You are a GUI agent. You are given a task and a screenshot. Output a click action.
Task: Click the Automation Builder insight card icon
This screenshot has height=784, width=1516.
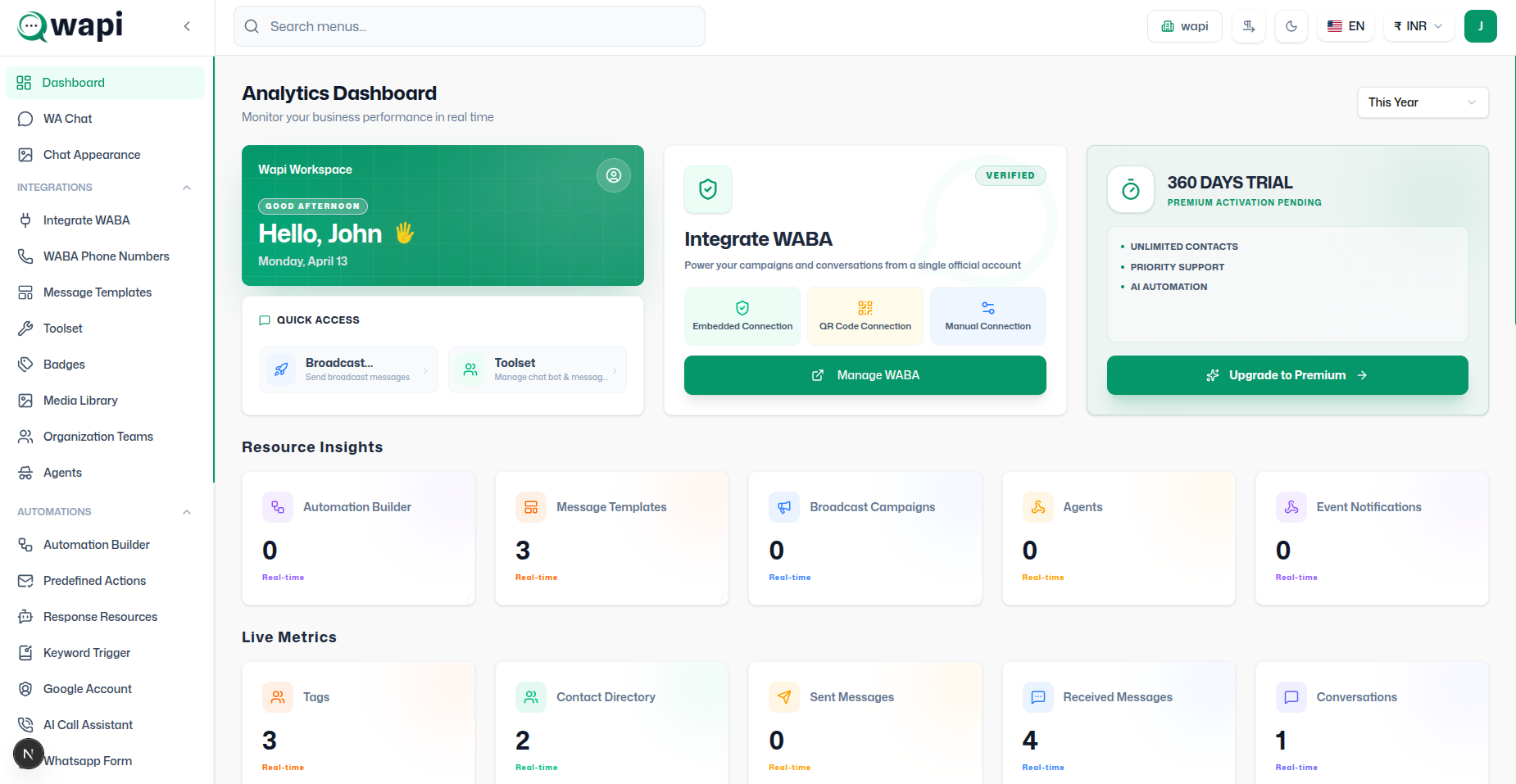pyautogui.click(x=278, y=507)
